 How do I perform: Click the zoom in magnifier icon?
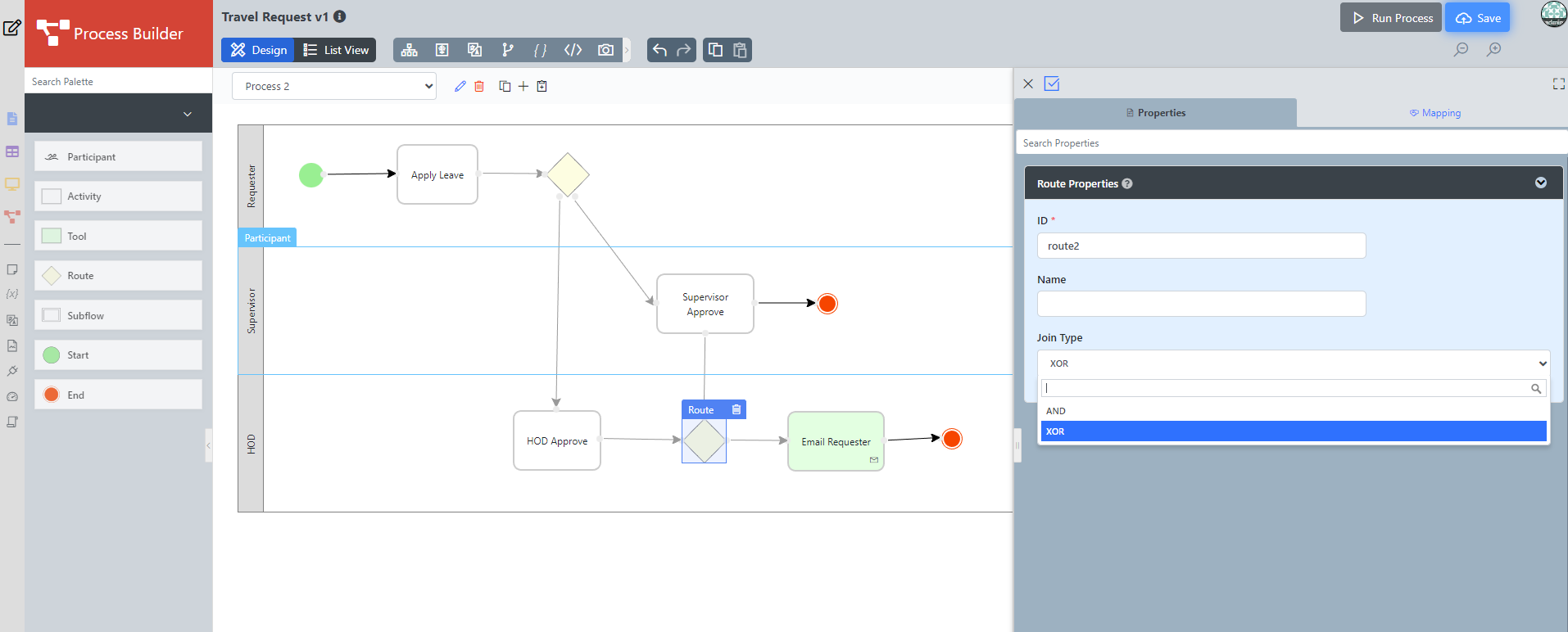pos(1493,49)
